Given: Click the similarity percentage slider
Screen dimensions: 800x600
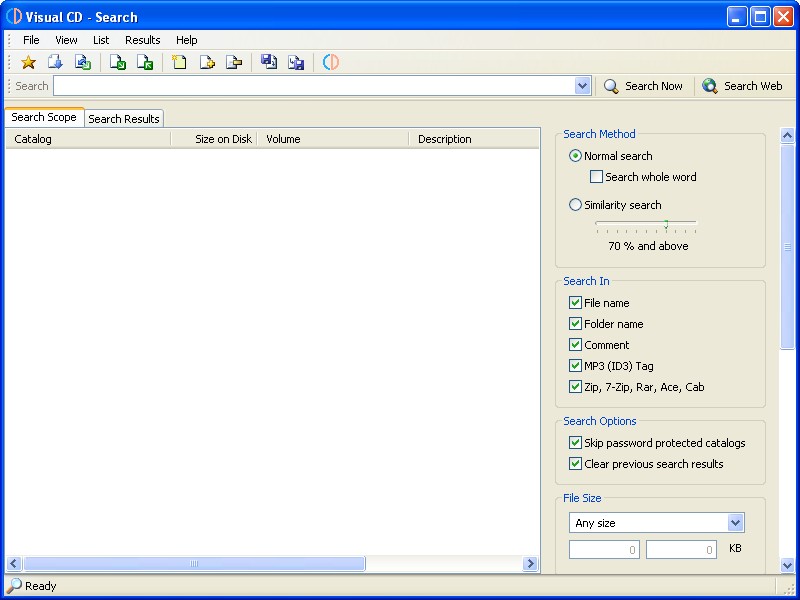Looking at the screenshot, I should point(646,224).
